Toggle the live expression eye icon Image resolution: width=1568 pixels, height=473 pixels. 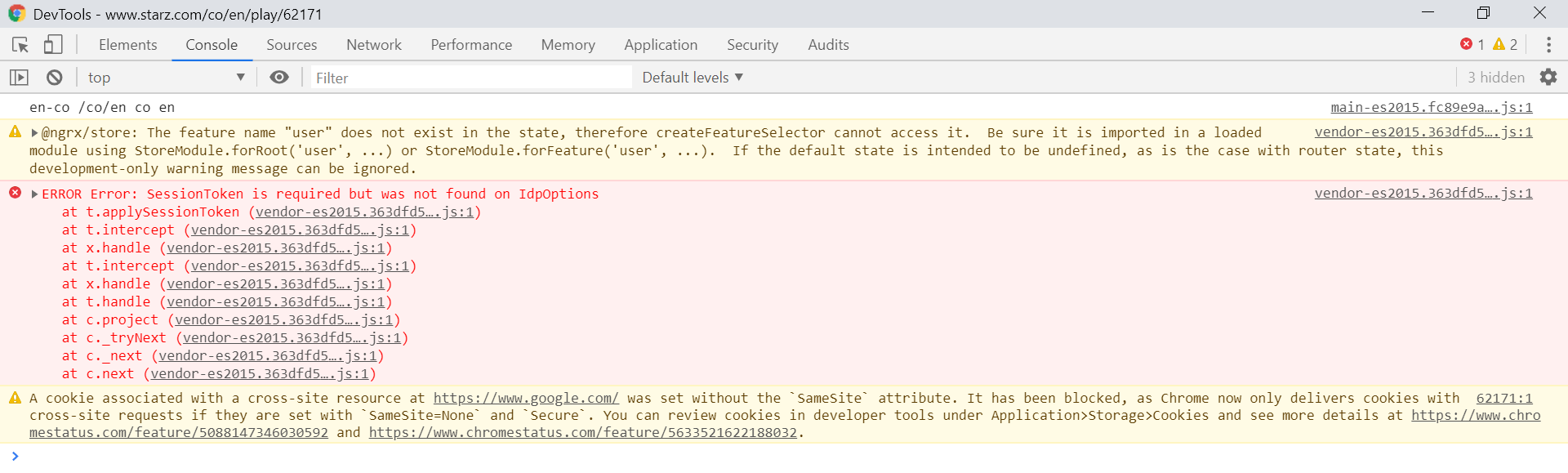(x=279, y=78)
